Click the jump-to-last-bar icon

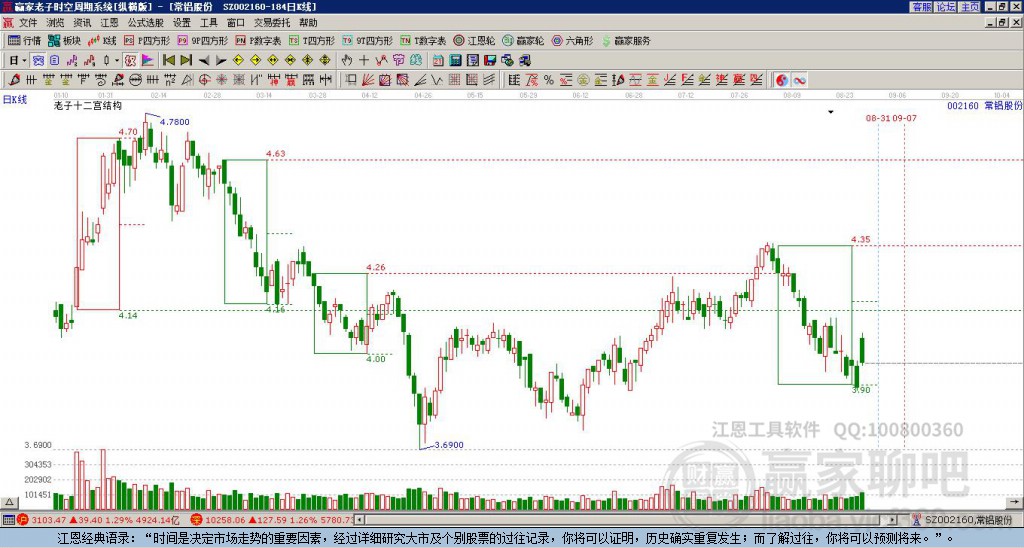[x=186, y=61]
